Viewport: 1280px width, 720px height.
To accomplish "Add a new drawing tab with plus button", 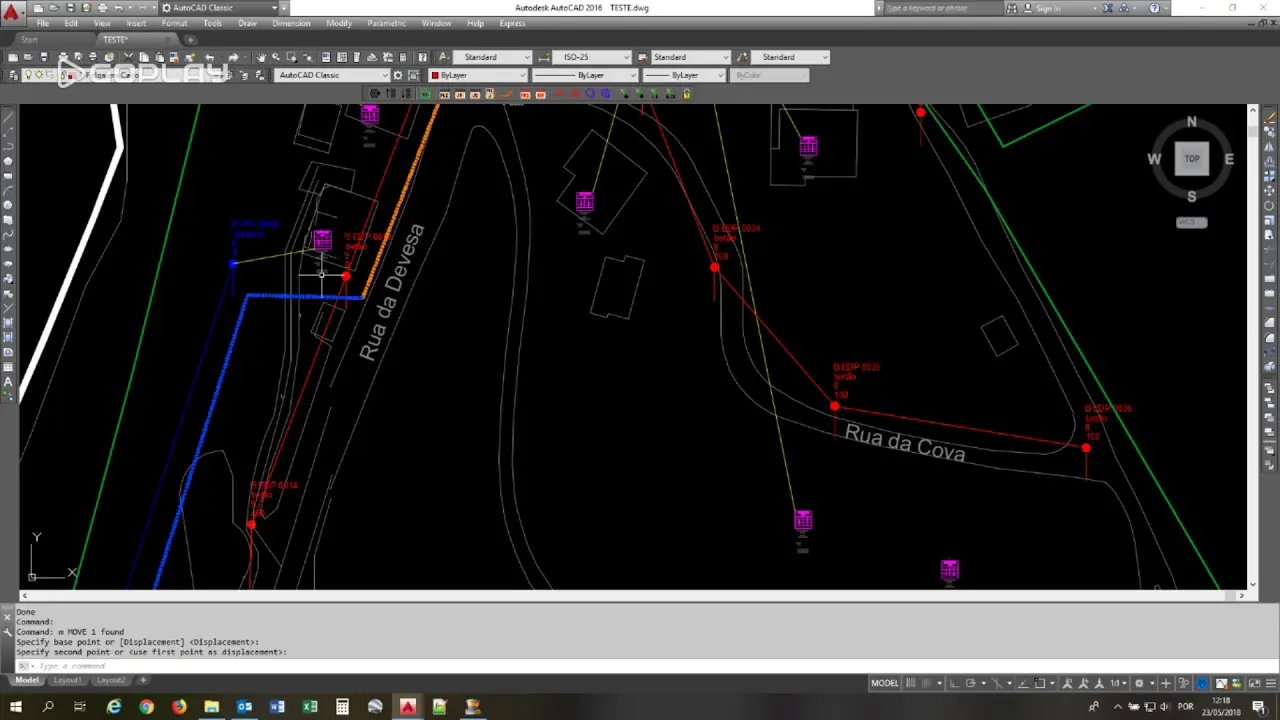I will (190, 40).
